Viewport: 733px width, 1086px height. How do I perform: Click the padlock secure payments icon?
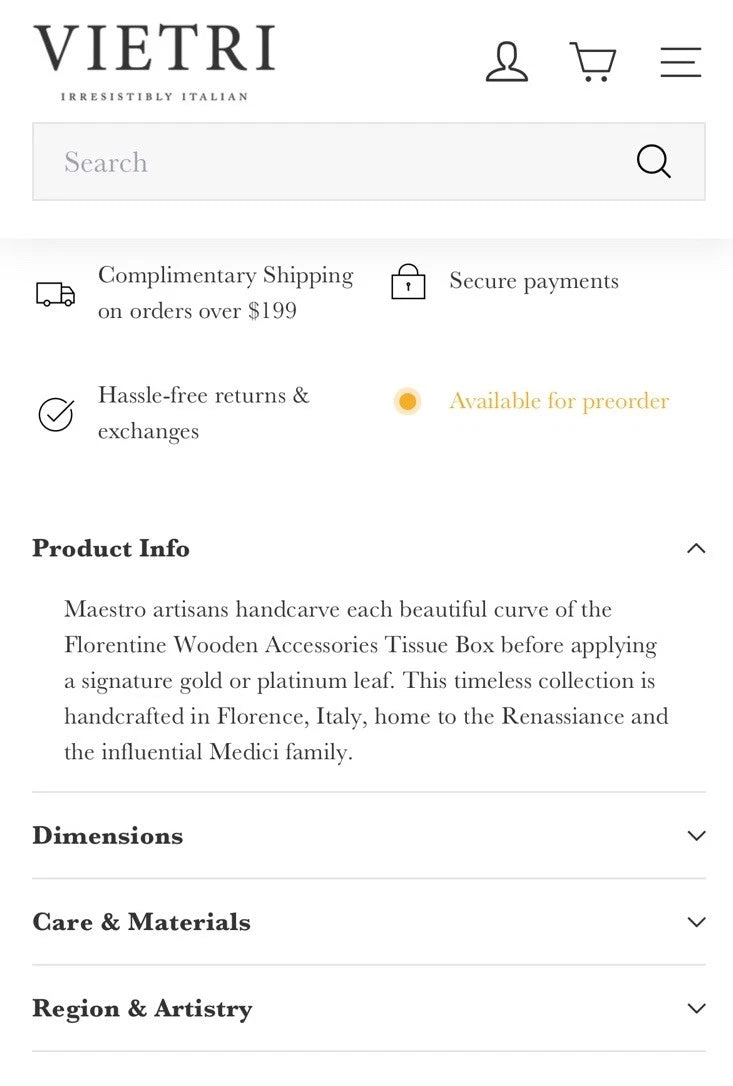pos(408,283)
